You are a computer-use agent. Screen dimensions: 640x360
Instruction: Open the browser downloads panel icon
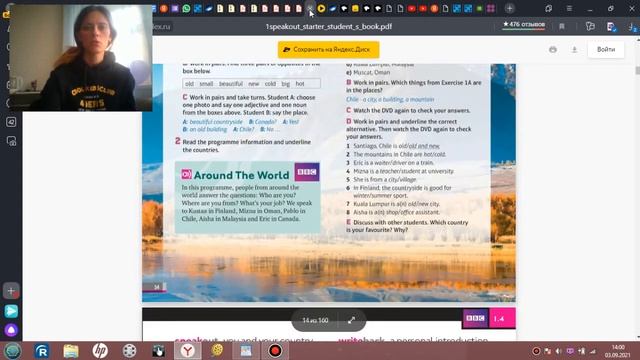[x=632, y=27]
